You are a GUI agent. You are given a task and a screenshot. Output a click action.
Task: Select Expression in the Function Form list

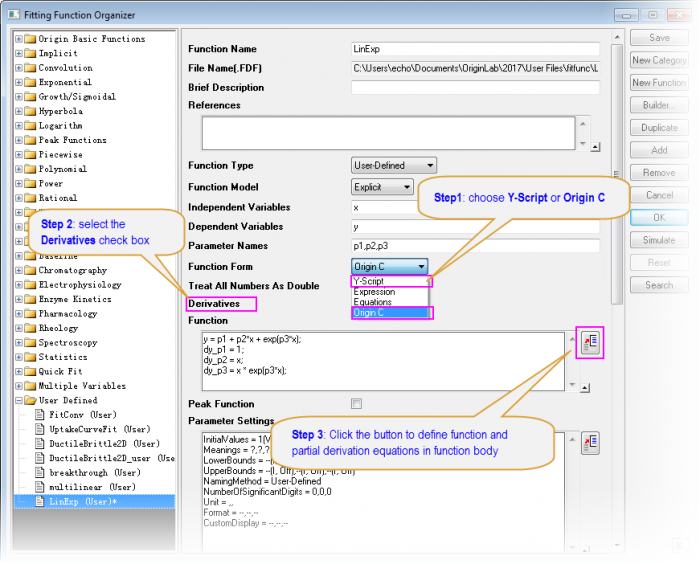tap(375, 292)
